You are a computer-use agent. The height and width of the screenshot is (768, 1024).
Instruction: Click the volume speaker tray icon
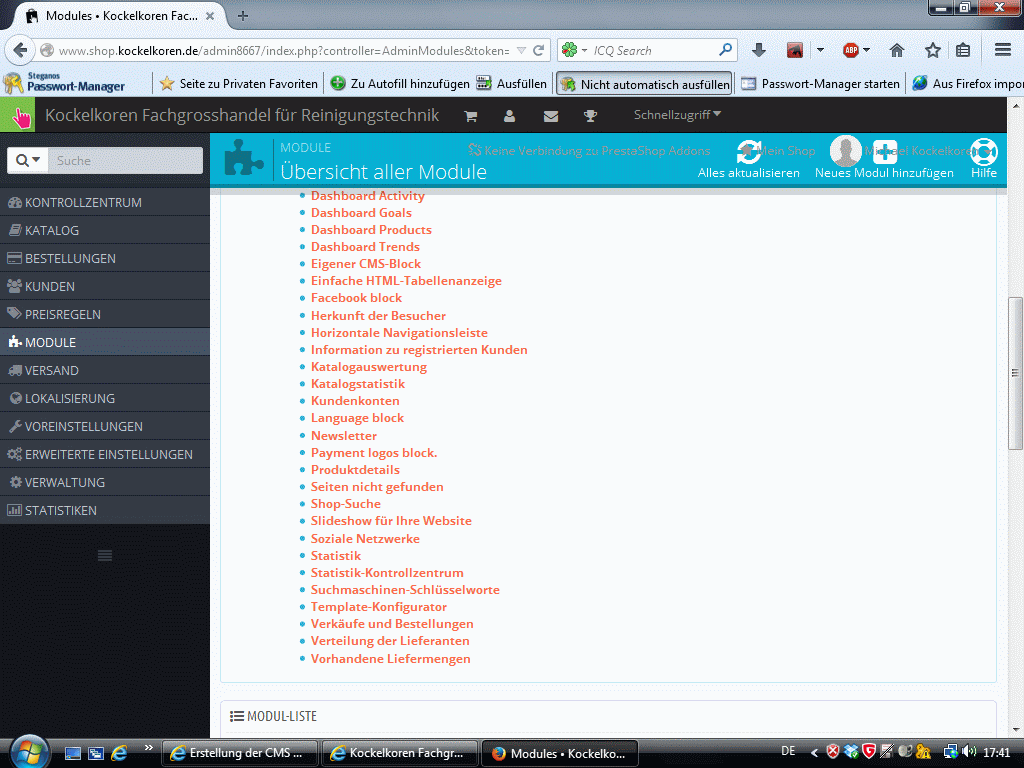pos(969,752)
